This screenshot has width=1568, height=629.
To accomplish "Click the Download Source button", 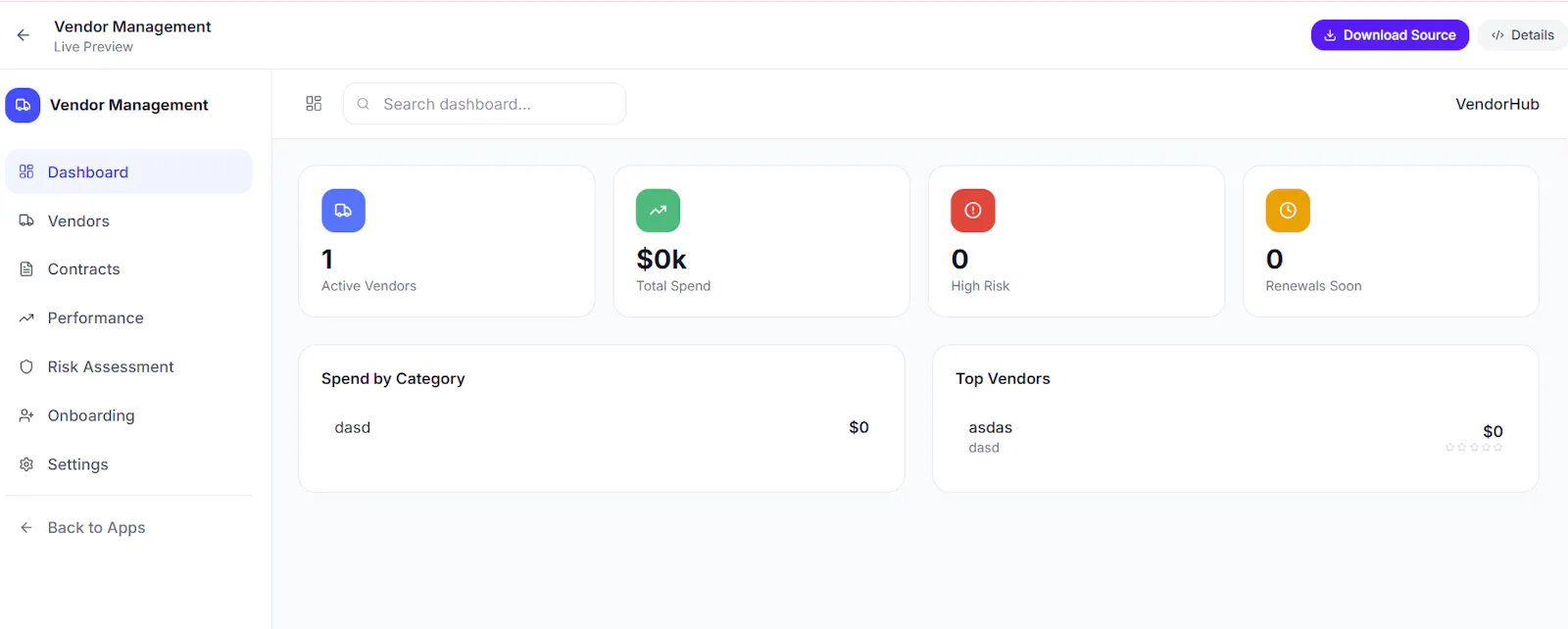I will point(1390,35).
